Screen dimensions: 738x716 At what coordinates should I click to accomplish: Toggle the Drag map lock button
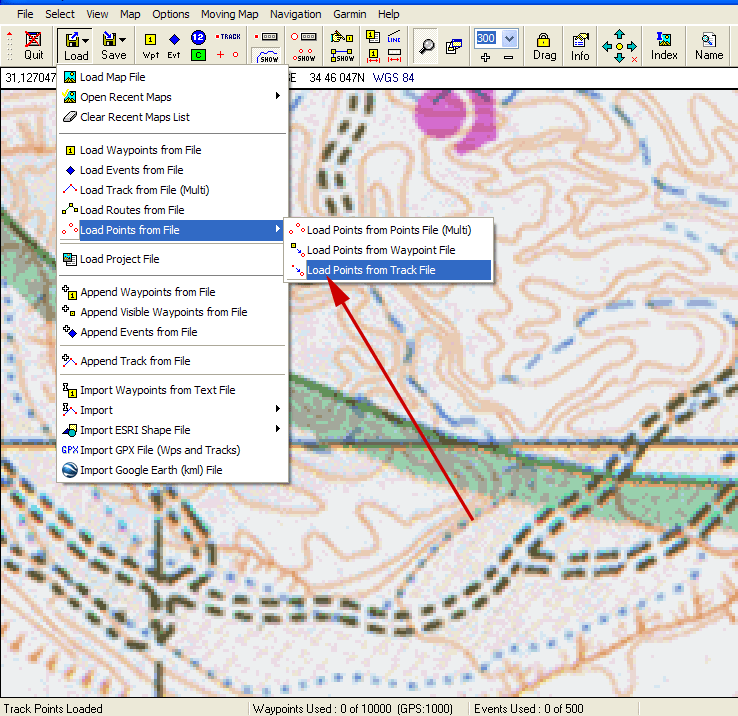point(544,46)
